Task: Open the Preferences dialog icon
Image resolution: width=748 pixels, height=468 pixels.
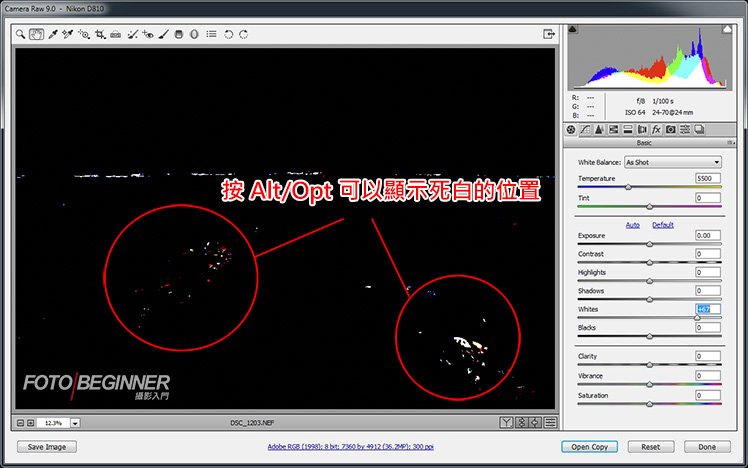Action: coord(211,33)
